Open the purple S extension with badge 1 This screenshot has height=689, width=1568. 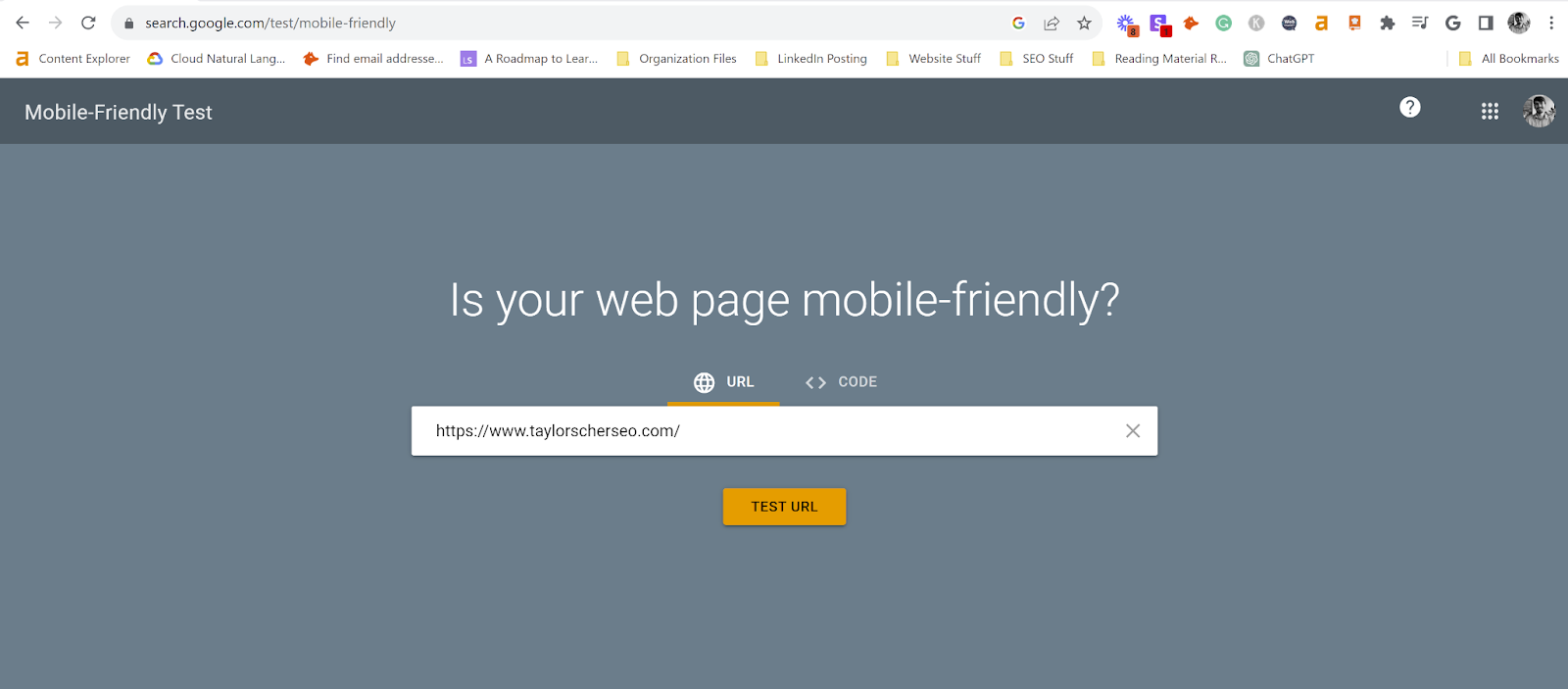1160,25
